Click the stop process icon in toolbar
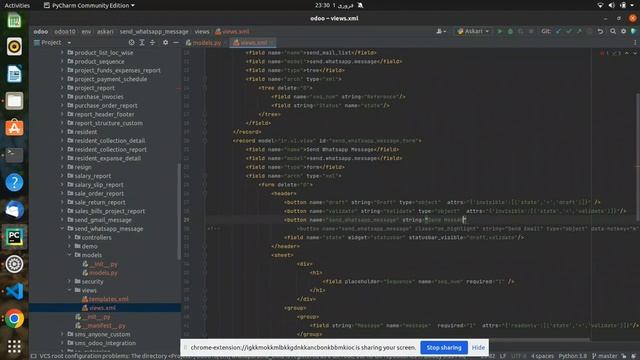 [531, 31]
